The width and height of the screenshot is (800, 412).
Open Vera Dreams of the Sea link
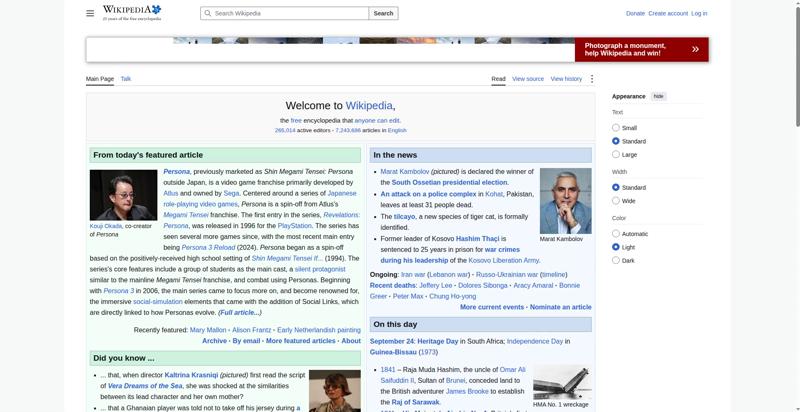pyautogui.click(x=144, y=385)
